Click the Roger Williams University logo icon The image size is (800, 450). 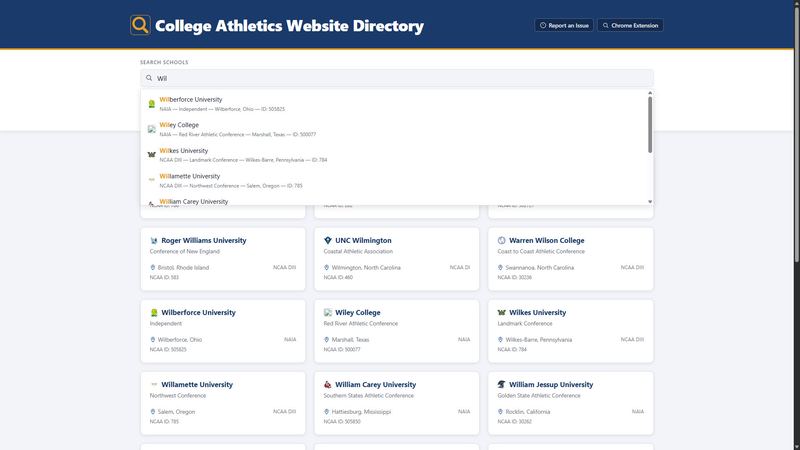pyautogui.click(x=154, y=240)
